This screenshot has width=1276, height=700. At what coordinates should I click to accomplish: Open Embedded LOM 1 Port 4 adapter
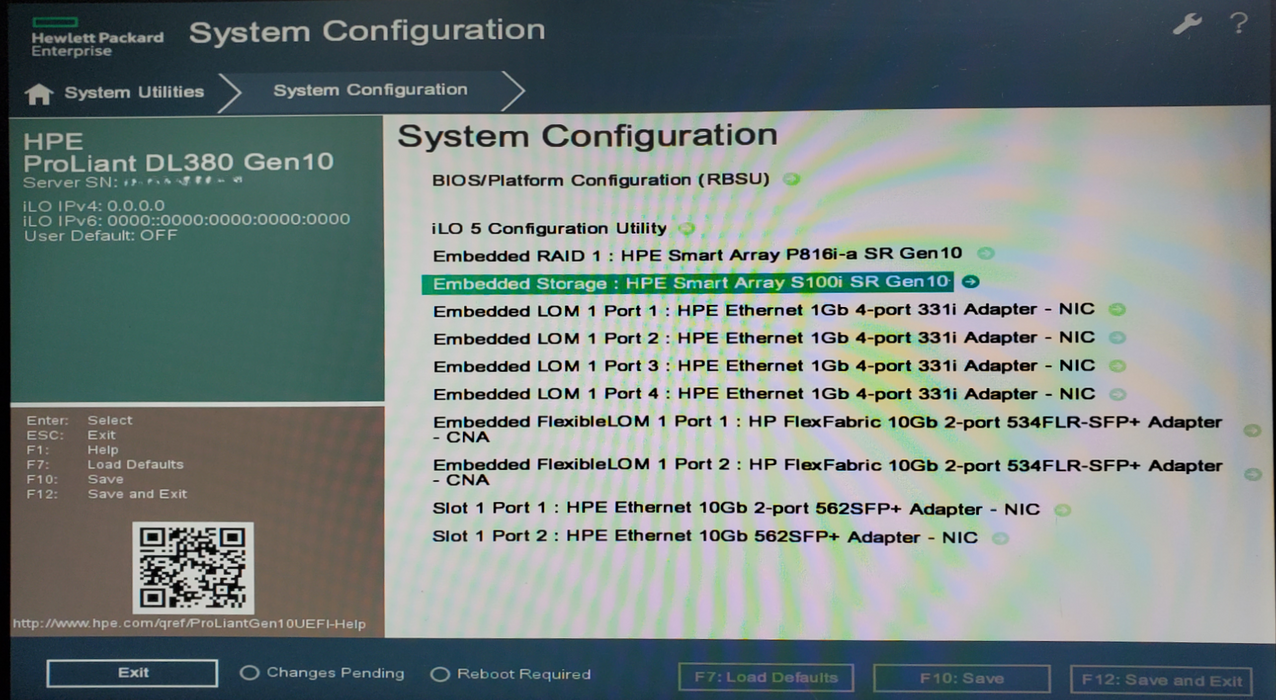click(x=764, y=394)
